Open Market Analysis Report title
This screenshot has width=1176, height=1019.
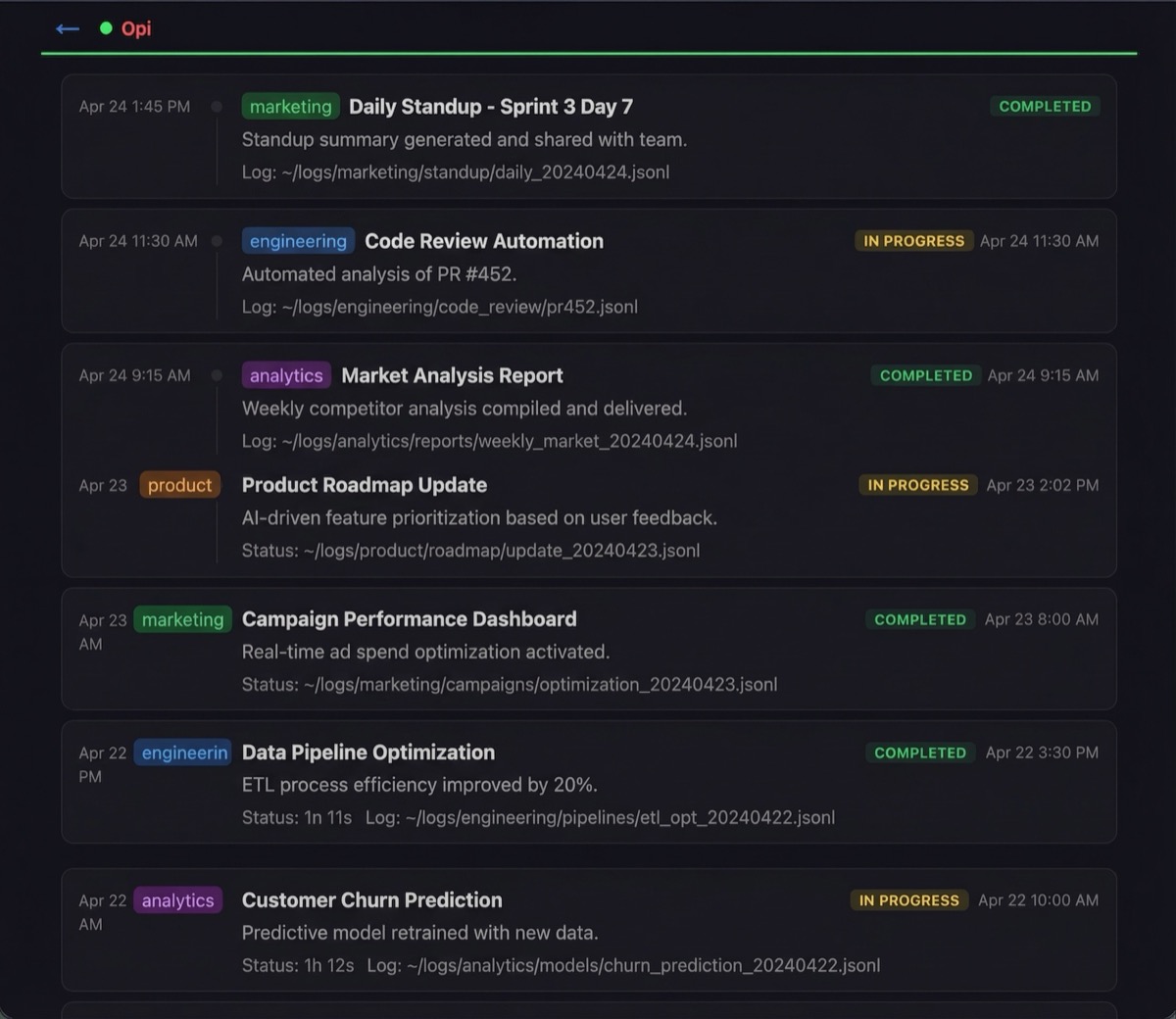click(452, 375)
